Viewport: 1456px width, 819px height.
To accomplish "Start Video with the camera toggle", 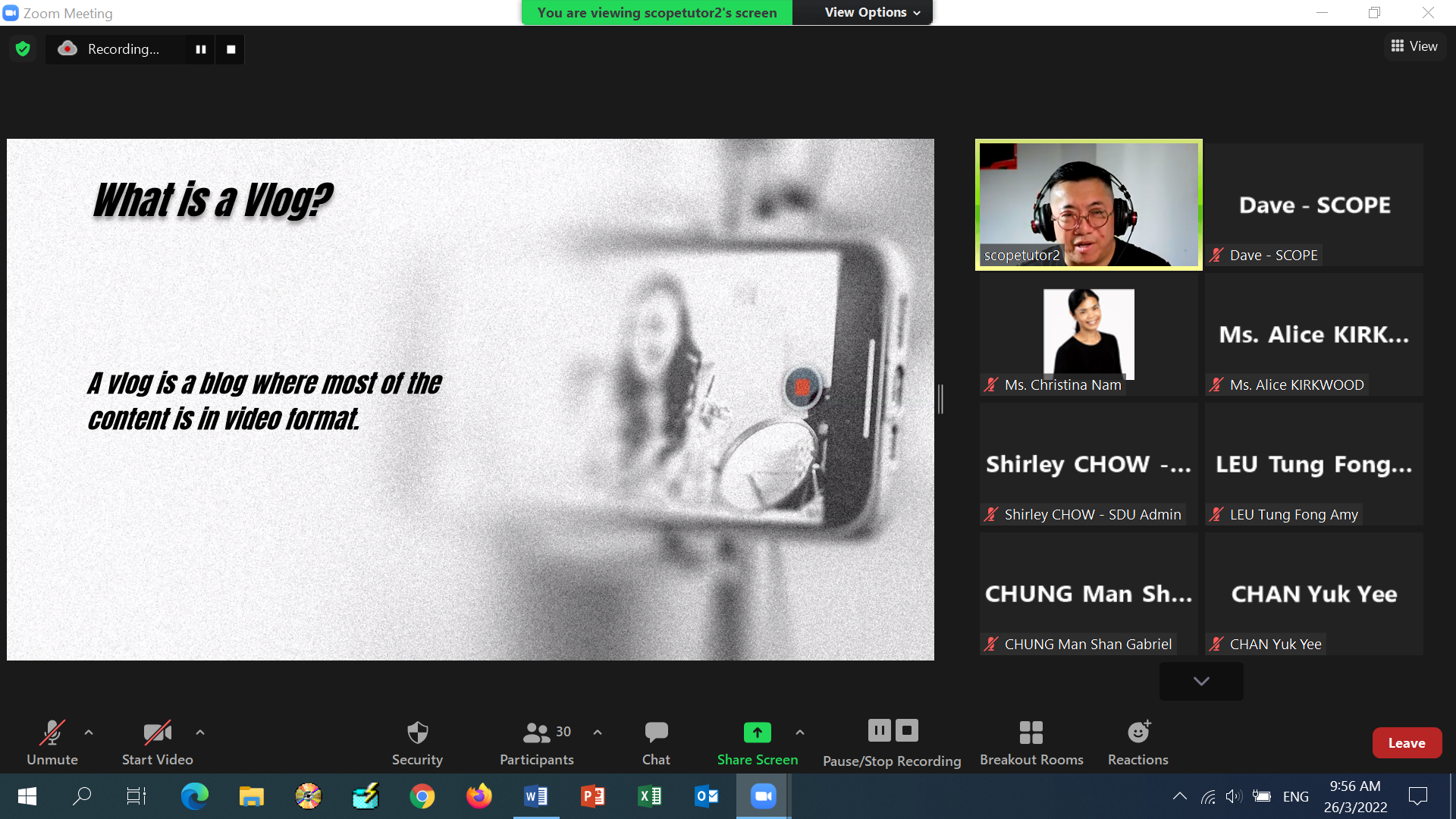I will click(157, 733).
